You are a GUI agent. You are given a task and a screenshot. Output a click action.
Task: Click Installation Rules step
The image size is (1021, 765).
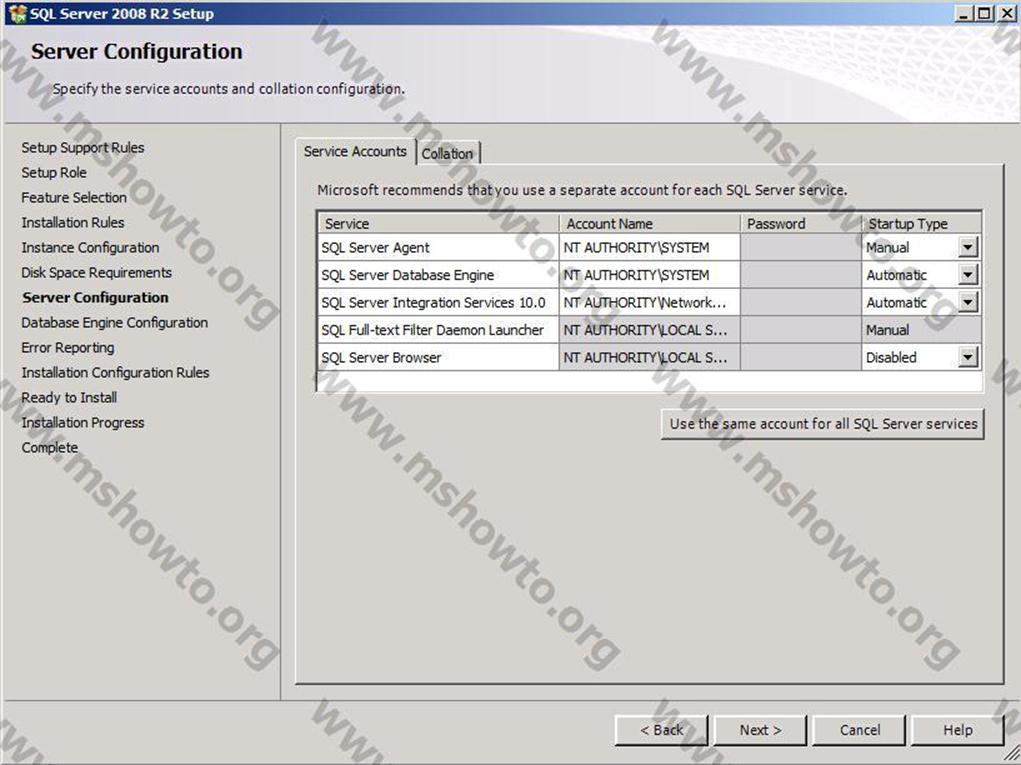(73, 223)
